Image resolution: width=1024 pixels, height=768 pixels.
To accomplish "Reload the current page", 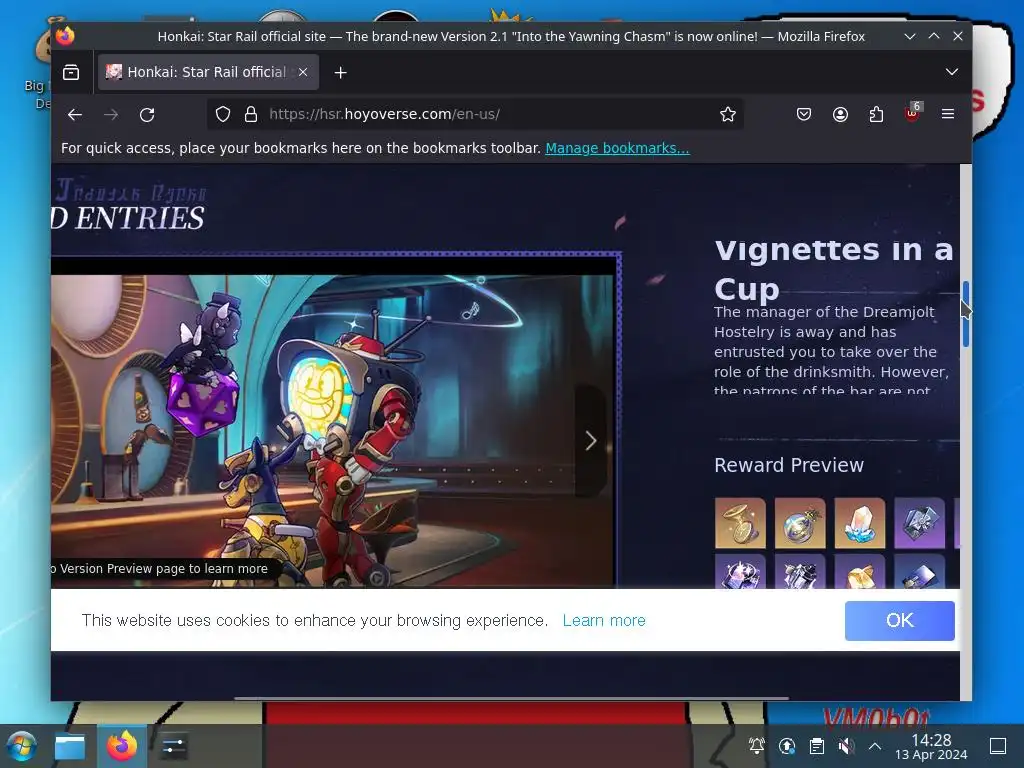I will point(147,115).
